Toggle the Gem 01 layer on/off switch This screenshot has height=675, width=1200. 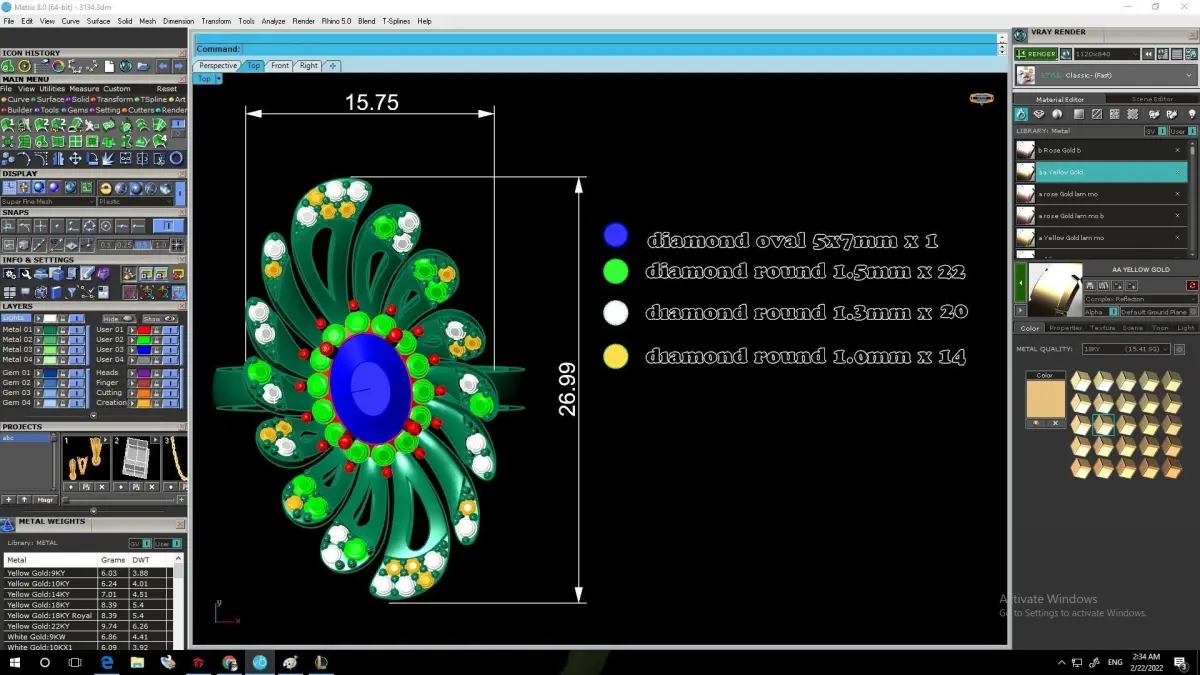[76, 373]
